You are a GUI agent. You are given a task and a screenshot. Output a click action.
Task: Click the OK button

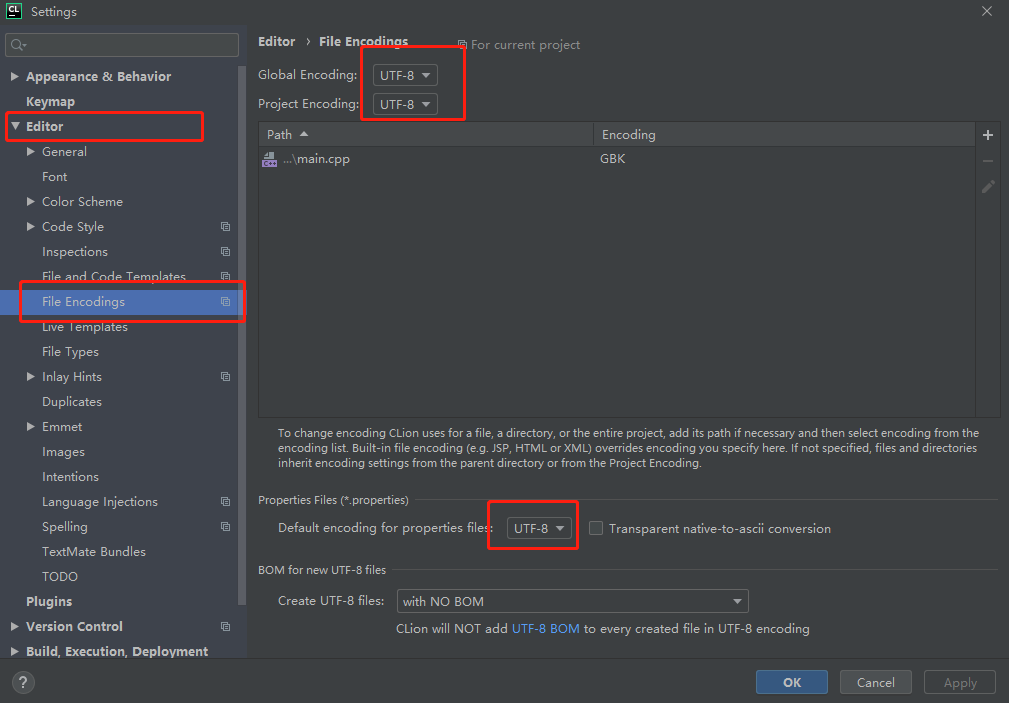point(791,682)
